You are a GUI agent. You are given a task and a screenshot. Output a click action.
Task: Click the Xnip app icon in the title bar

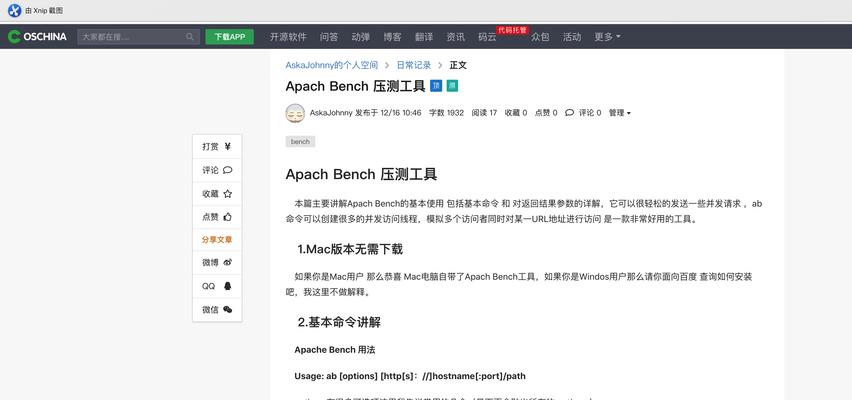coord(14,10)
